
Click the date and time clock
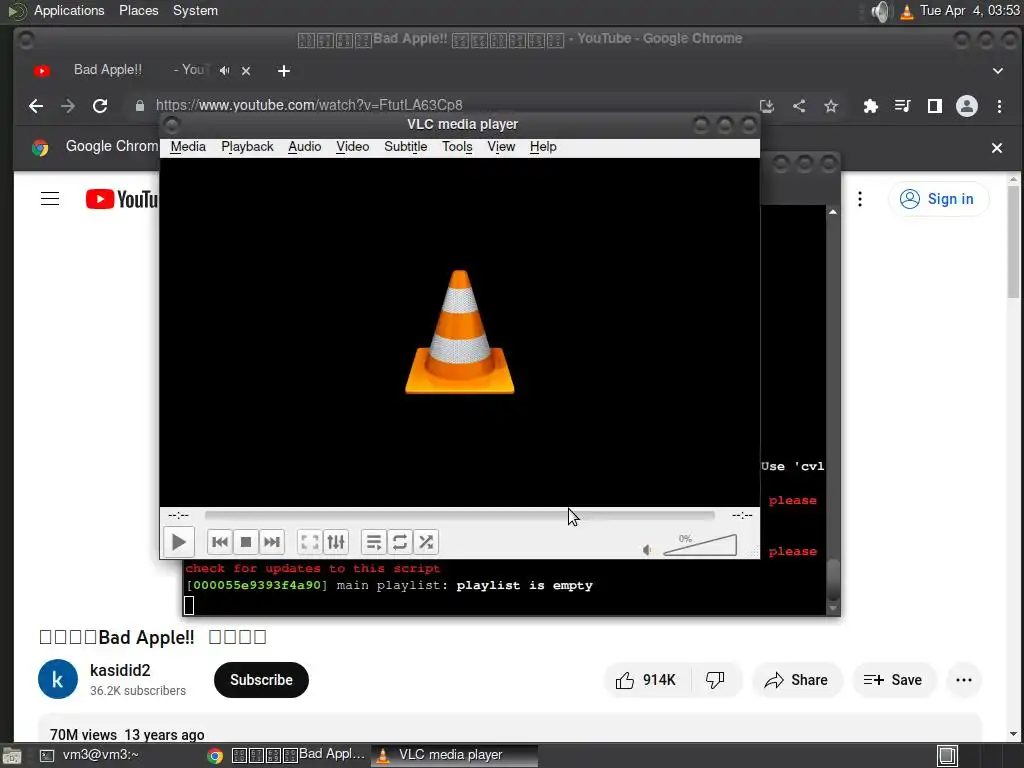tap(970, 10)
